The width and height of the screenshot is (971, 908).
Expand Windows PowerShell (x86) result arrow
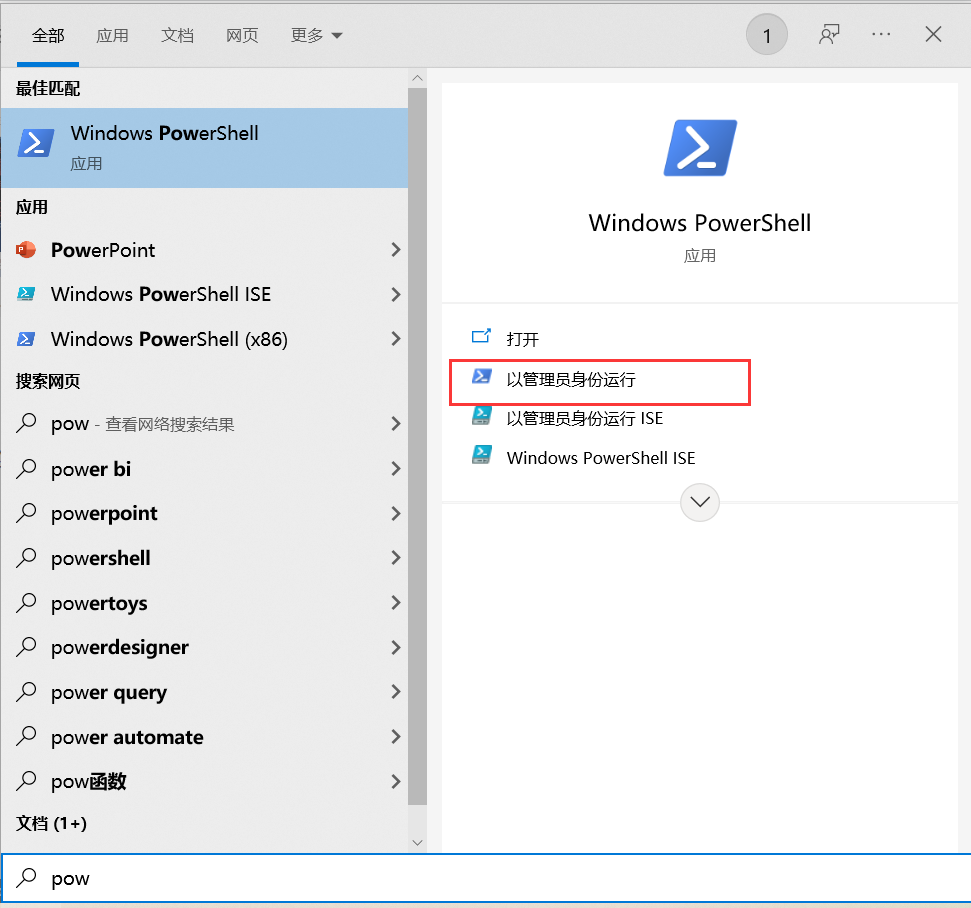[x=396, y=339]
